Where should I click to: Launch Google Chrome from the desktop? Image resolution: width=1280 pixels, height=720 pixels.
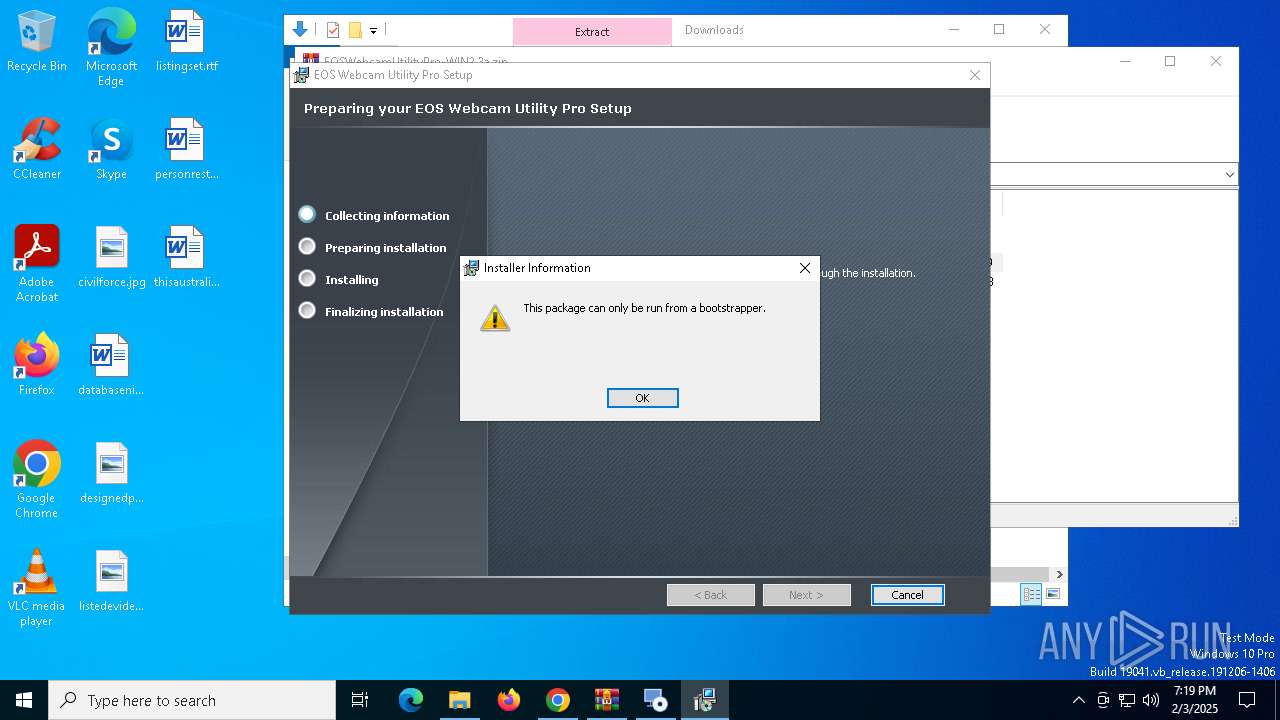[x=37, y=480]
